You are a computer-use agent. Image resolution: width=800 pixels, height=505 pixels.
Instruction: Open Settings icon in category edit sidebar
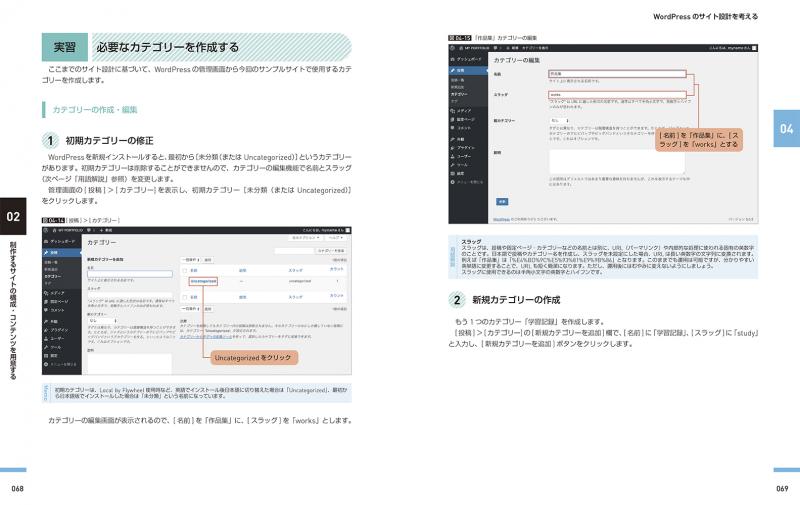pos(453,173)
